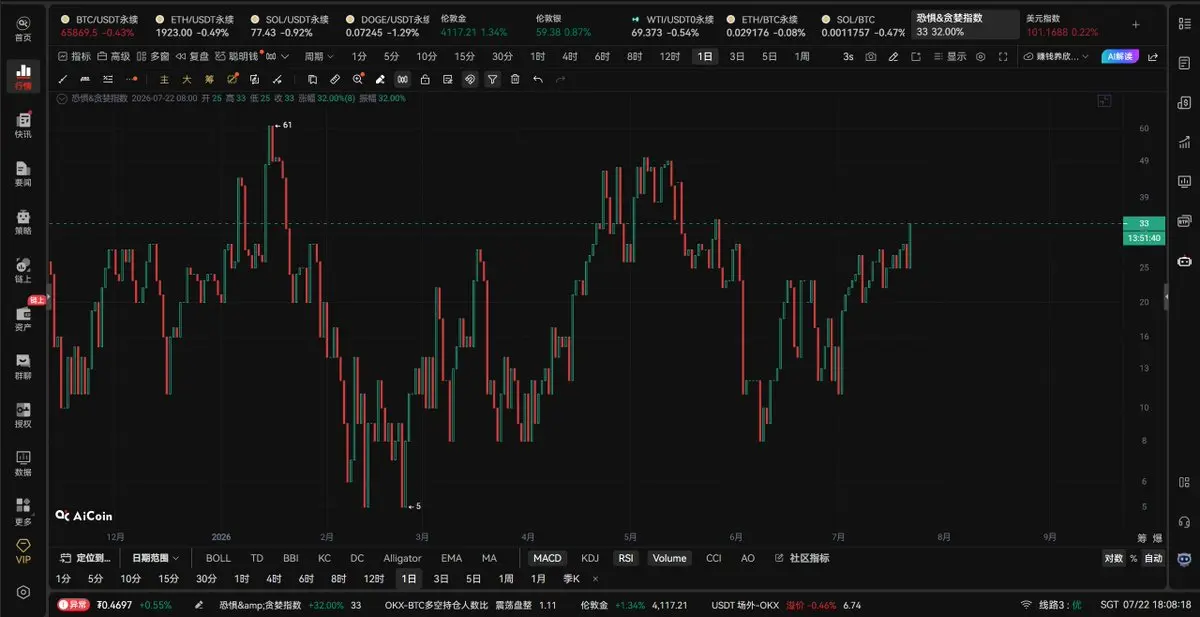Open the 快讯 news sidebar icon
This screenshot has height=617, width=1200.
[23, 125]
